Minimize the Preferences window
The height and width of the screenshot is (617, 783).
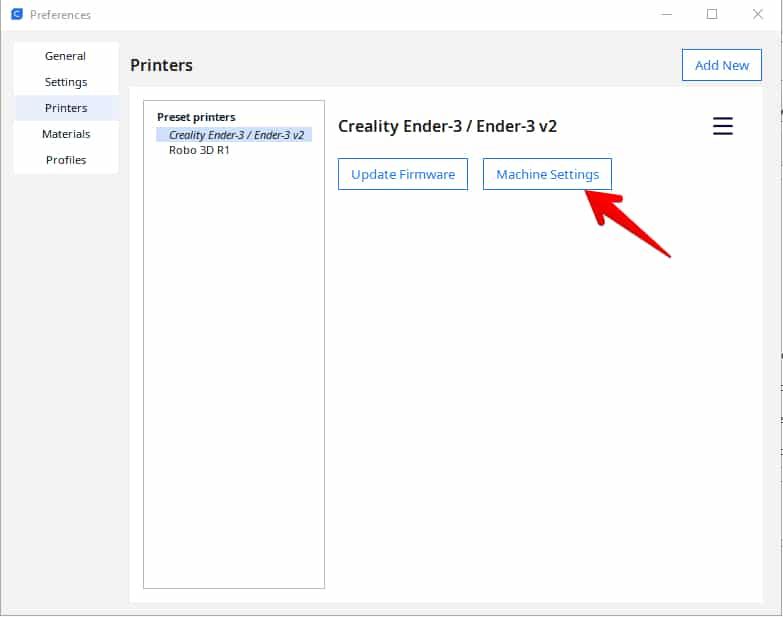click(x=665, y=15)
